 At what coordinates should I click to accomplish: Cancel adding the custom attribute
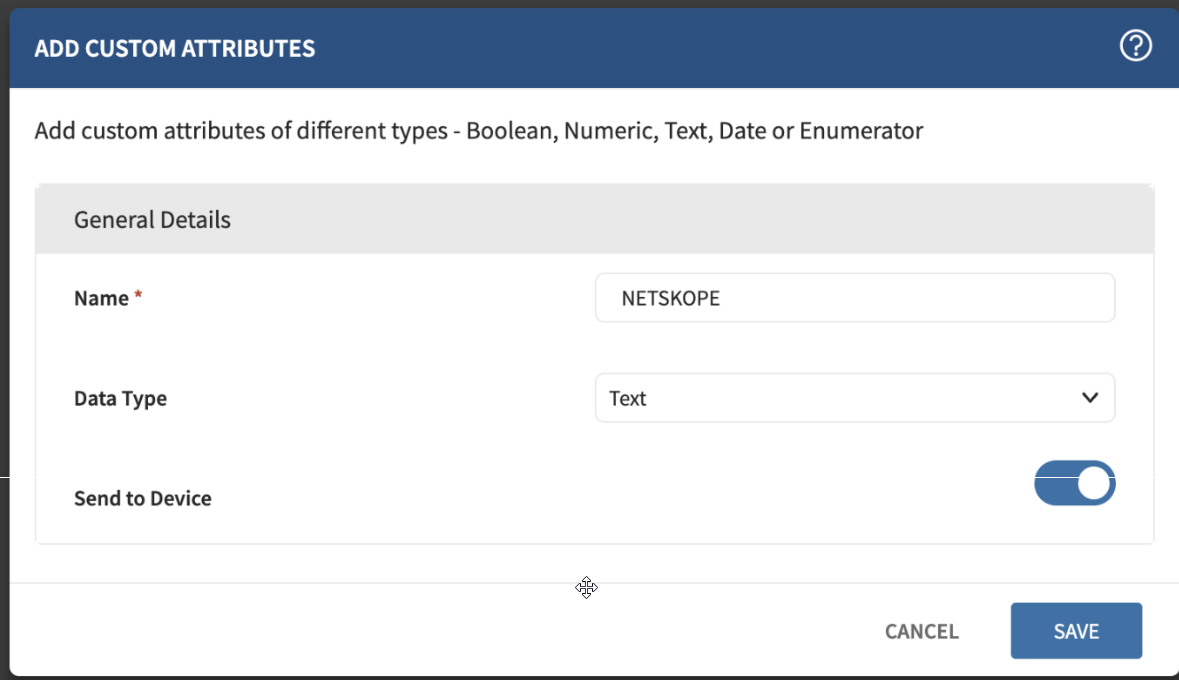(921, 631)
